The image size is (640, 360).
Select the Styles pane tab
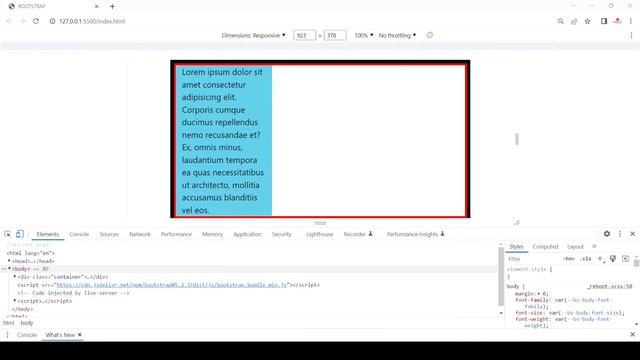click(516, 247)
